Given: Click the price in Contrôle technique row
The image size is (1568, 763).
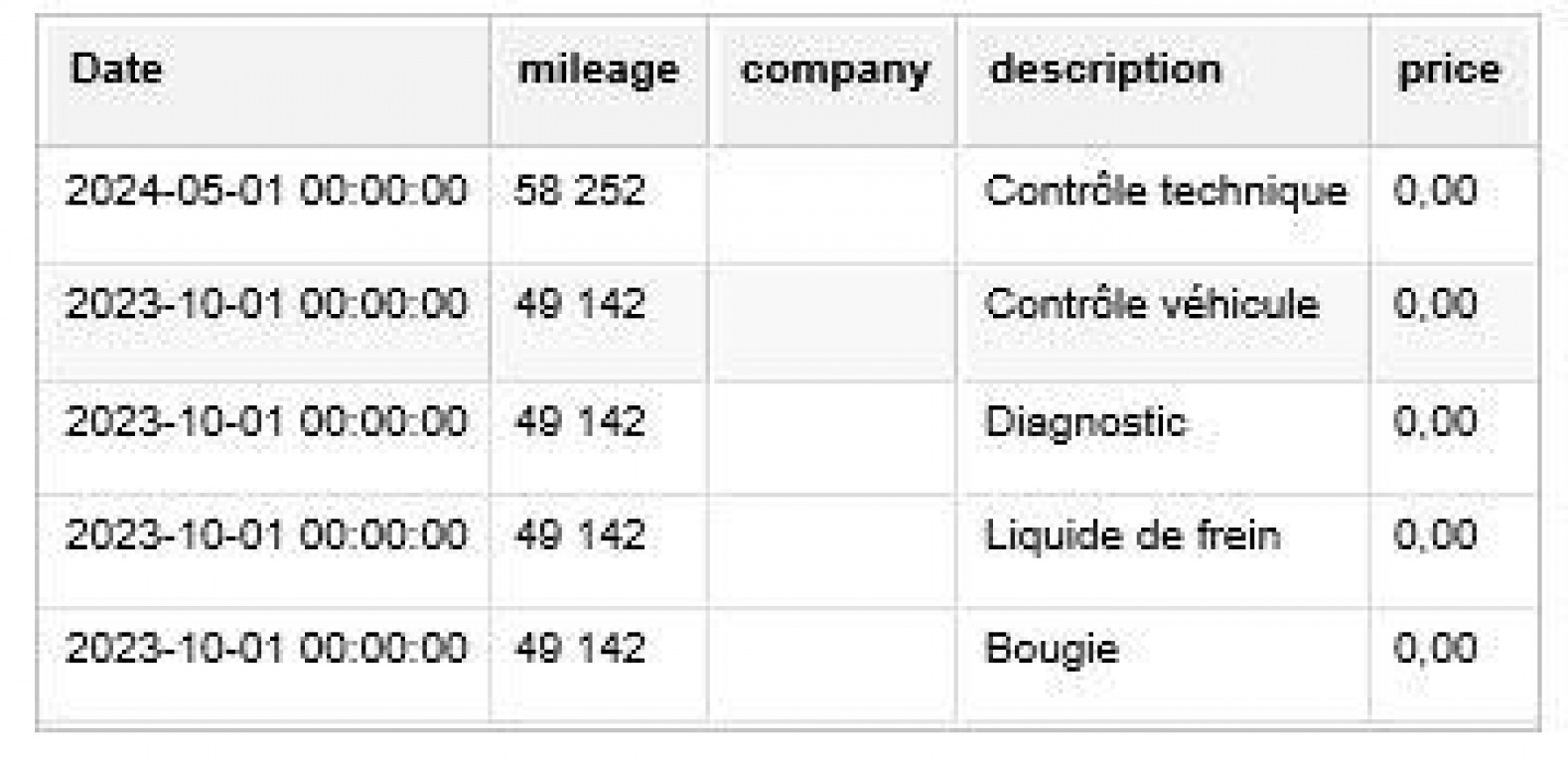Looking at the screenshot, I should tap(1435, 190).
